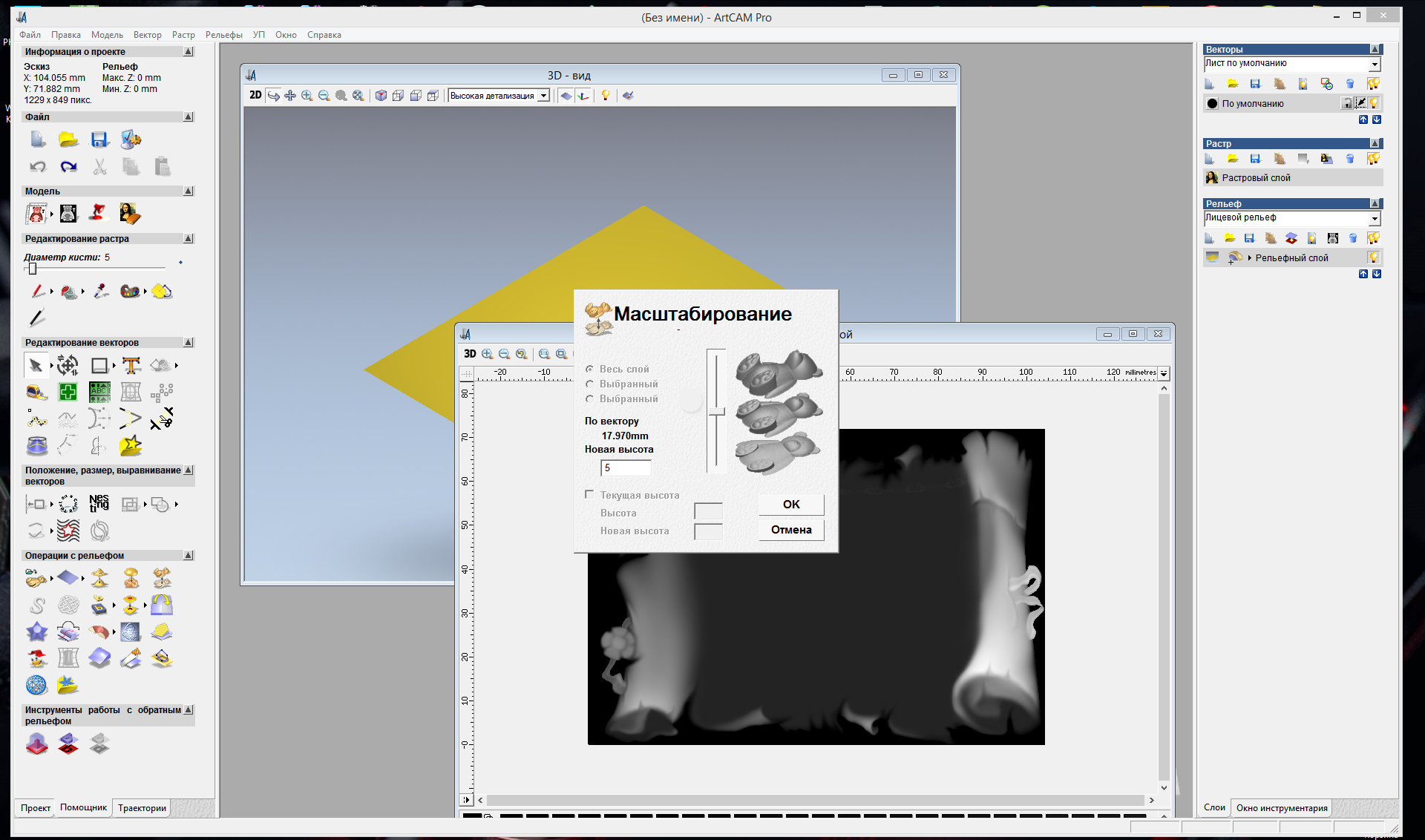Click the blue star relief icon
The height and width of the screenshot is (840, 1425).
click(37, 632)
